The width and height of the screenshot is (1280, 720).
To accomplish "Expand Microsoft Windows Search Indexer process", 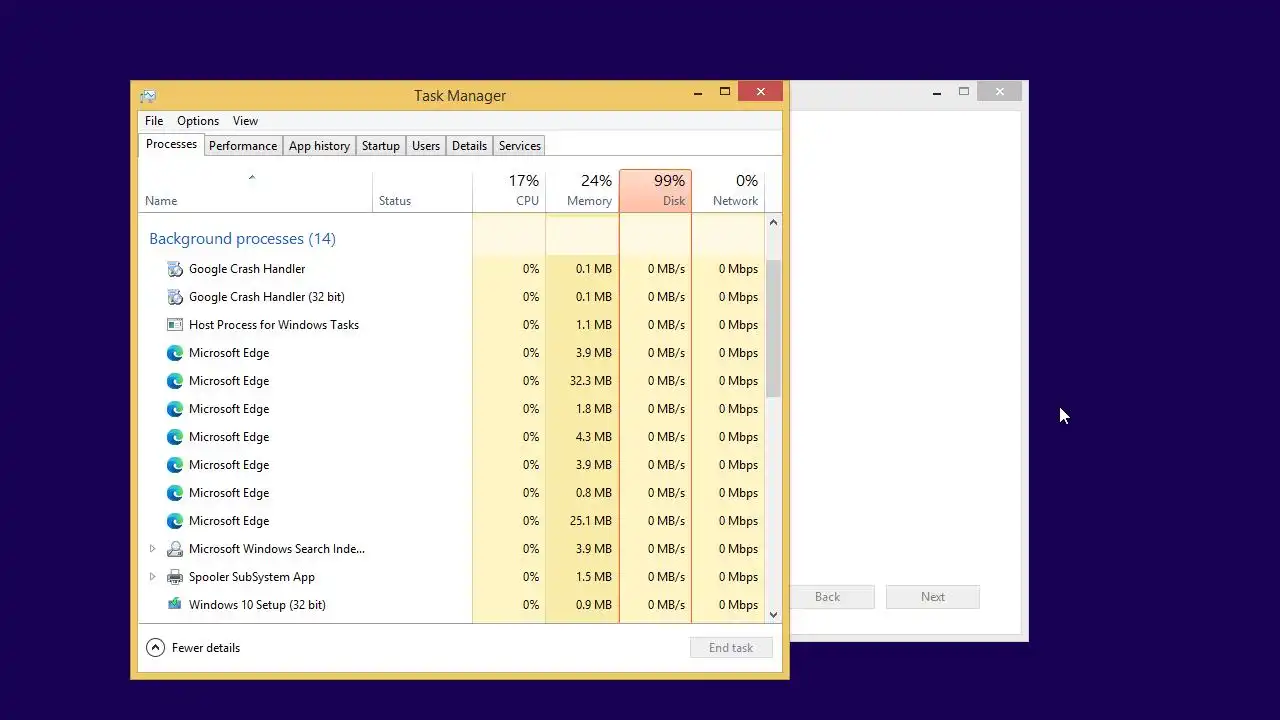I will tap(152, 549).
